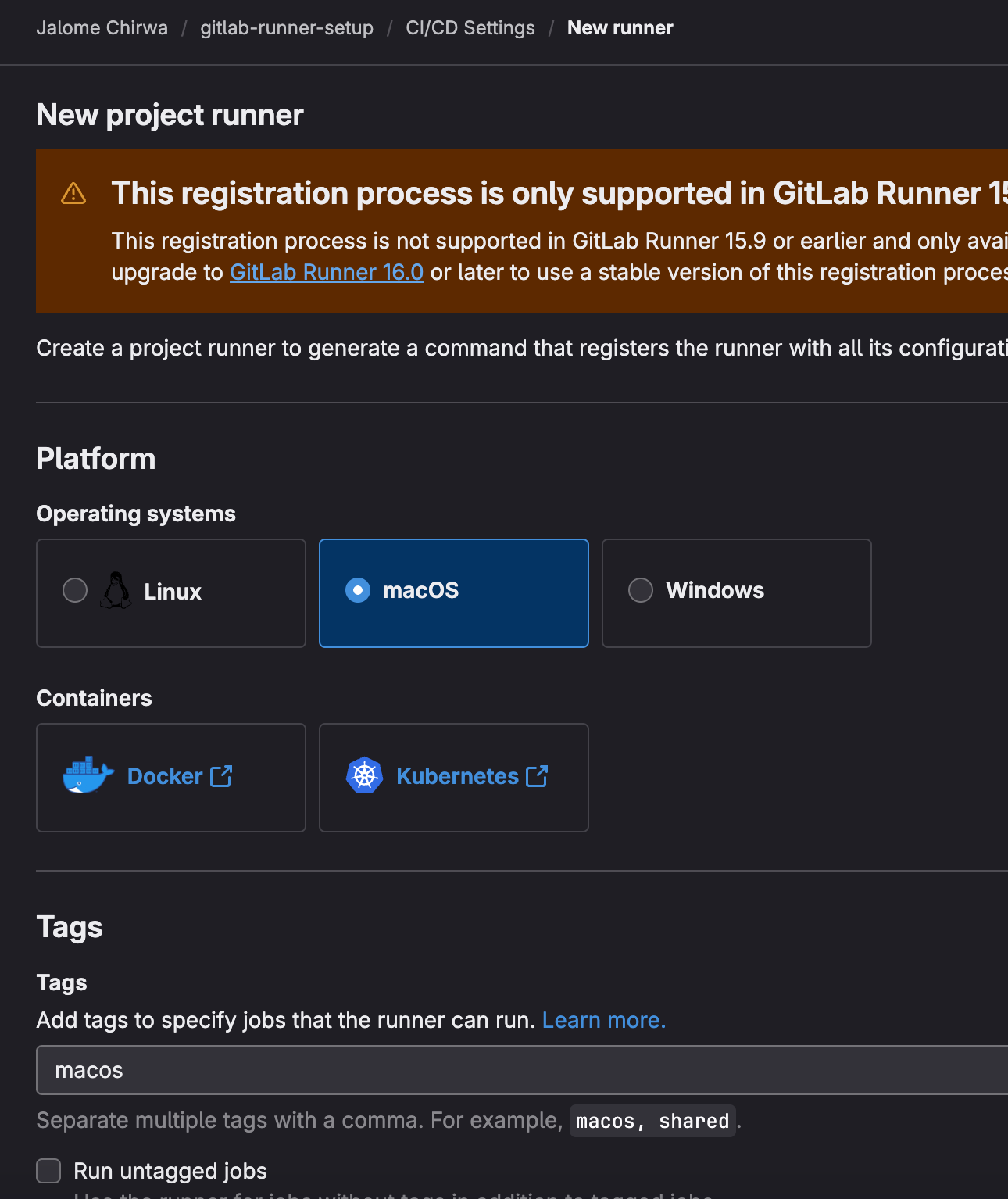Click the New runner breadcrumb
This screenshot has height=1199, width=1008.
pos(620,28)
